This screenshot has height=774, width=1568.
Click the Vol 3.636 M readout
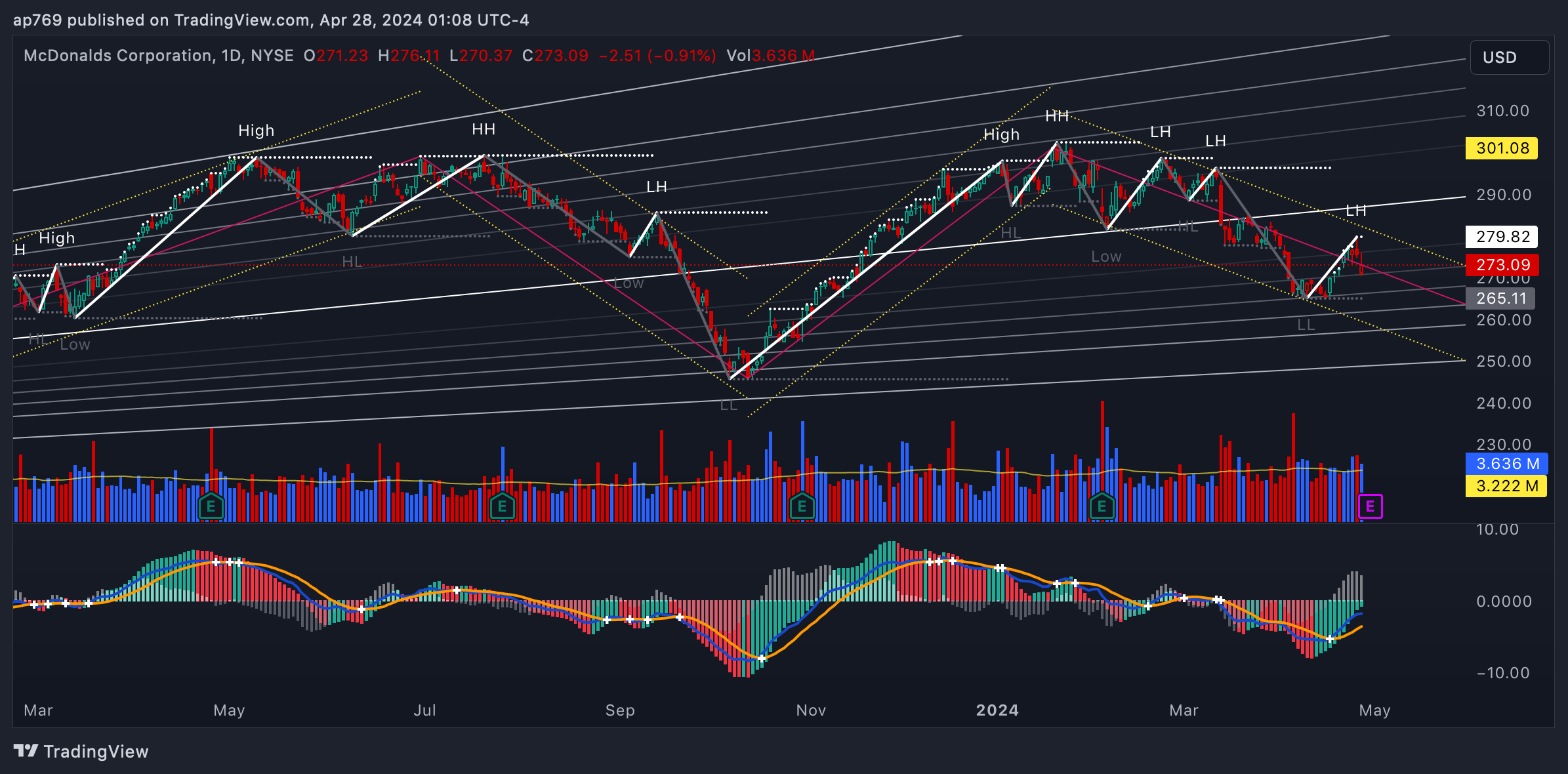pyautogui.click(x=771, y=56)
